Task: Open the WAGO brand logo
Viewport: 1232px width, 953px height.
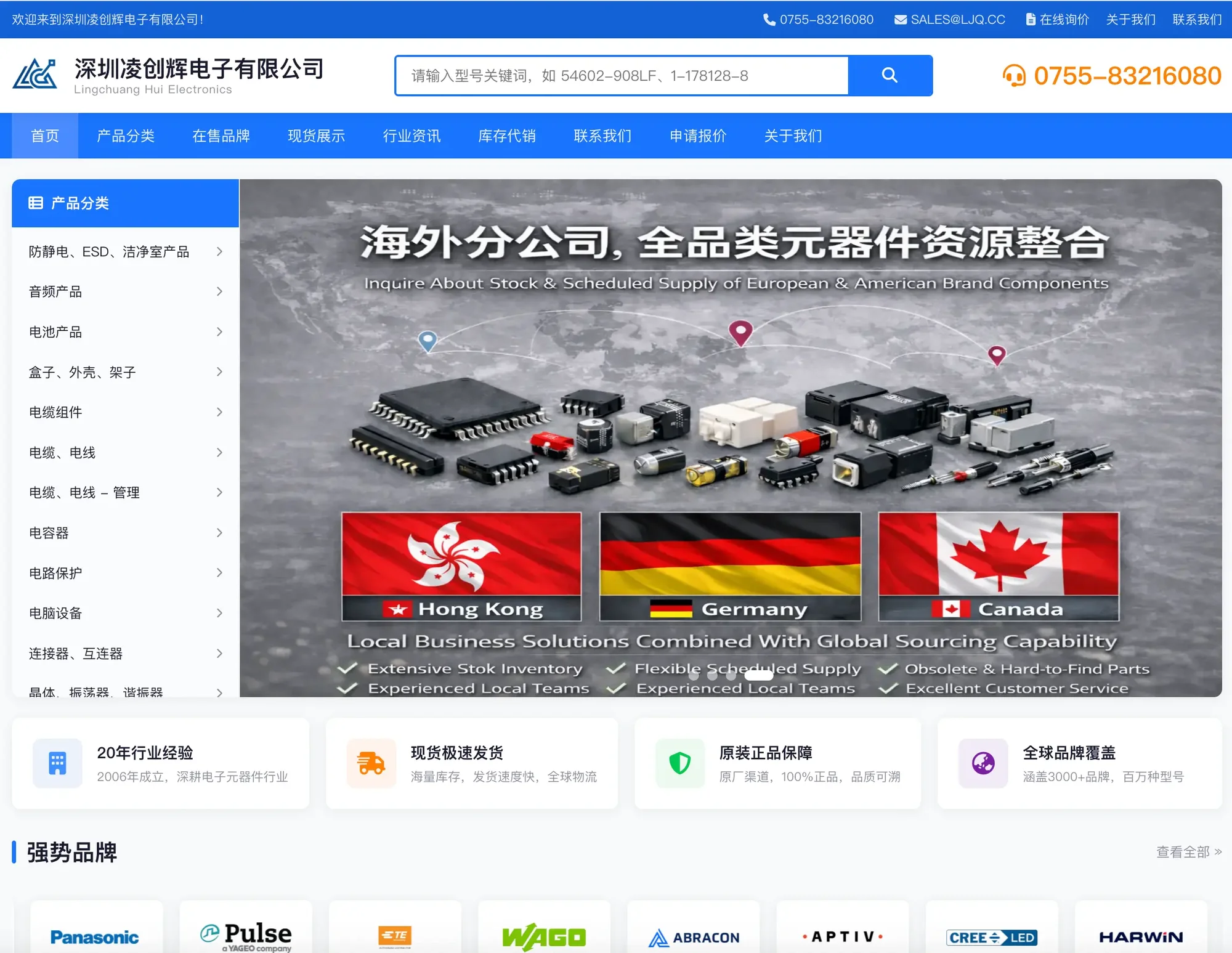Action: coord(544,936)
